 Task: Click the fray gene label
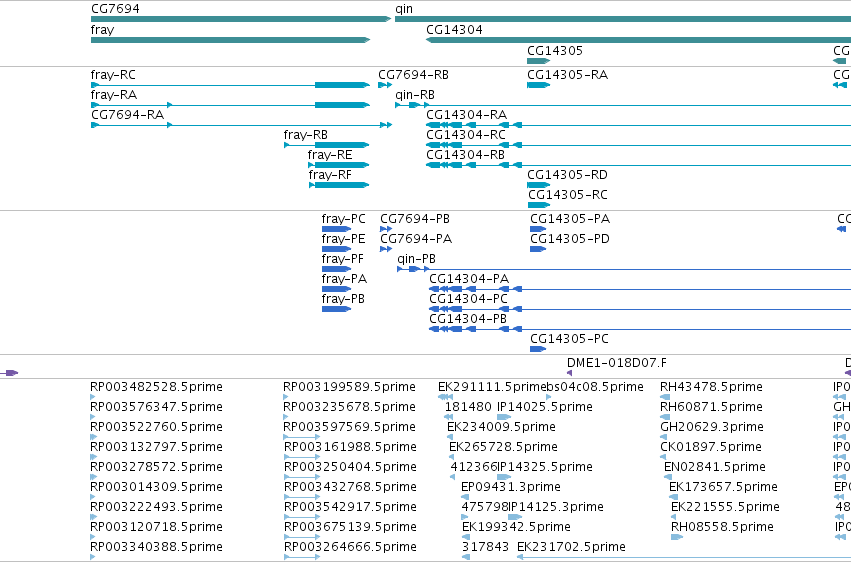103,30
